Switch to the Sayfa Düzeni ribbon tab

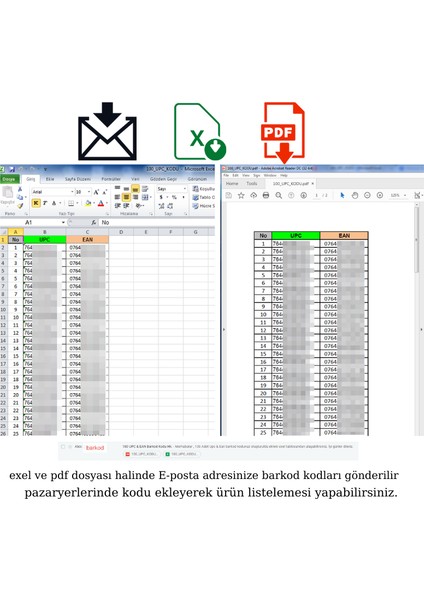[x=78, y=179]
